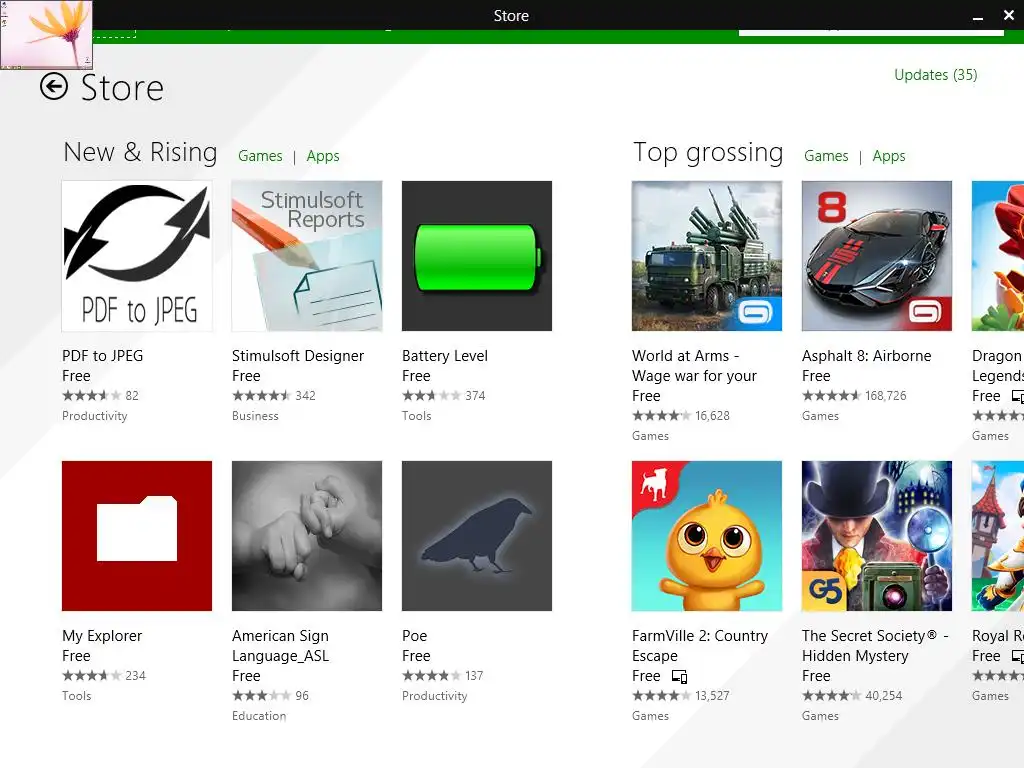Click 'FarmVille 2: Country Escape' title
The width and height of the screenshot is (1024, 768).
tap(700, 646)
